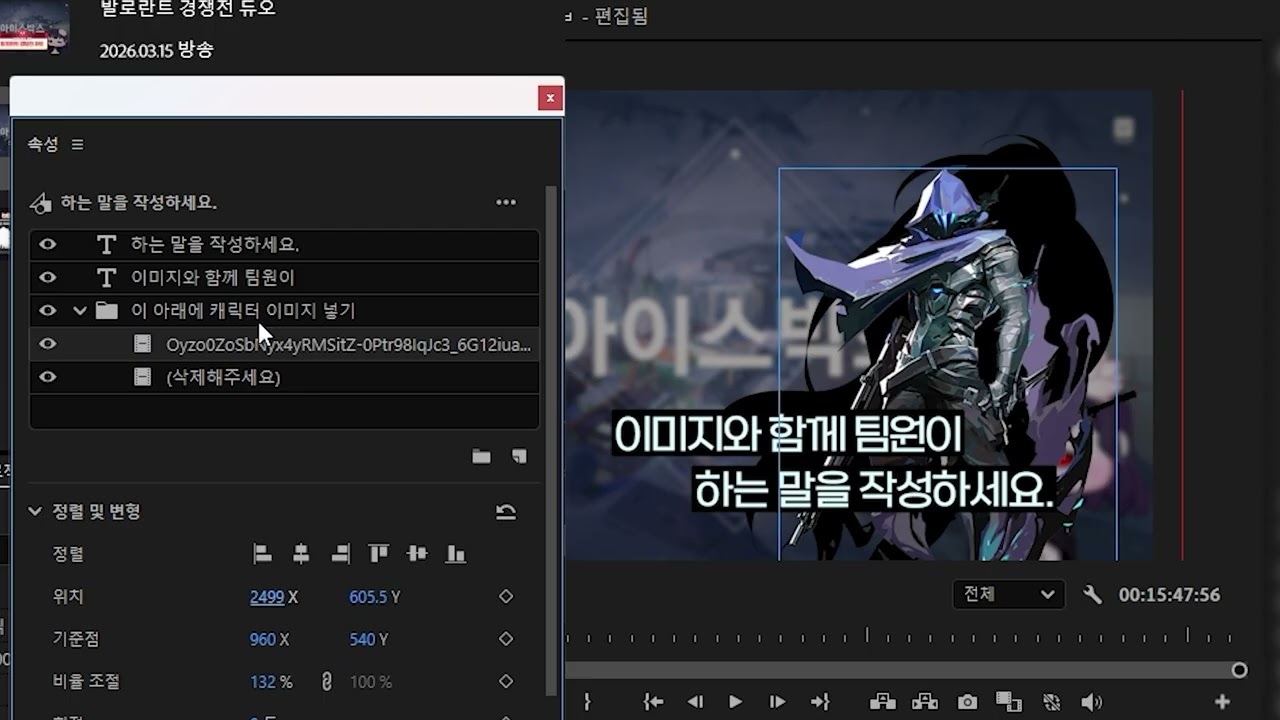Click the 2026.03.15 방송 date text

click(156, 50)
